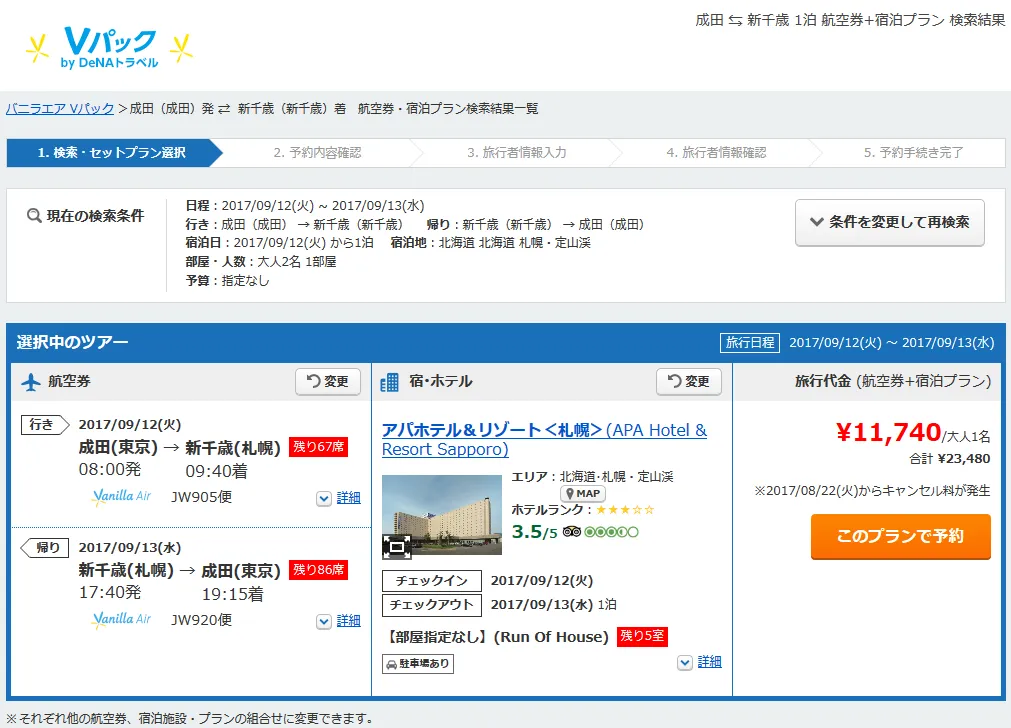Click the magnifier icon by 現在の検索条件
Screen dimensions: 1011x728
(34, 216)
